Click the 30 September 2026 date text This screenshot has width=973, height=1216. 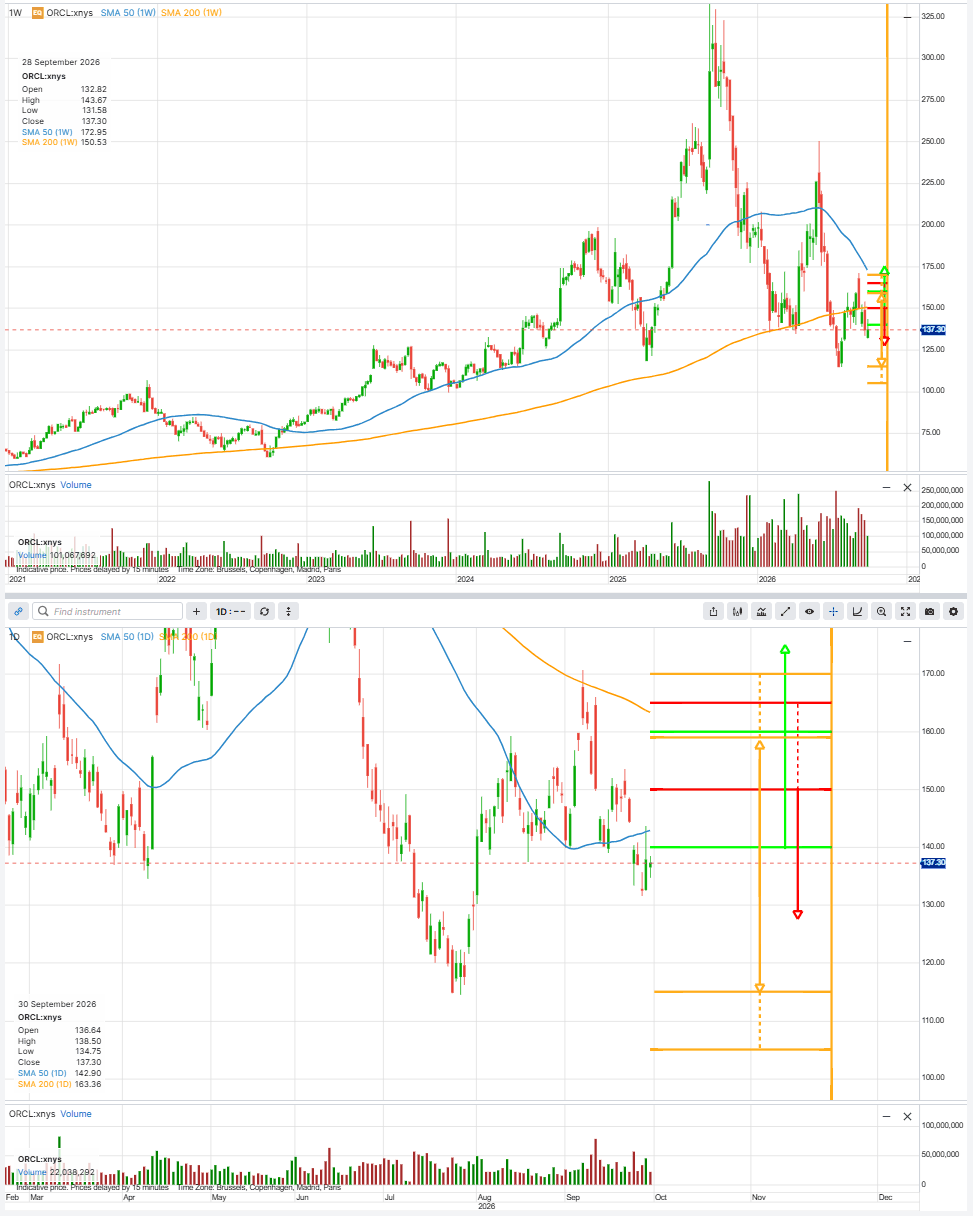pyautogui.click(x=57, y=1004)
